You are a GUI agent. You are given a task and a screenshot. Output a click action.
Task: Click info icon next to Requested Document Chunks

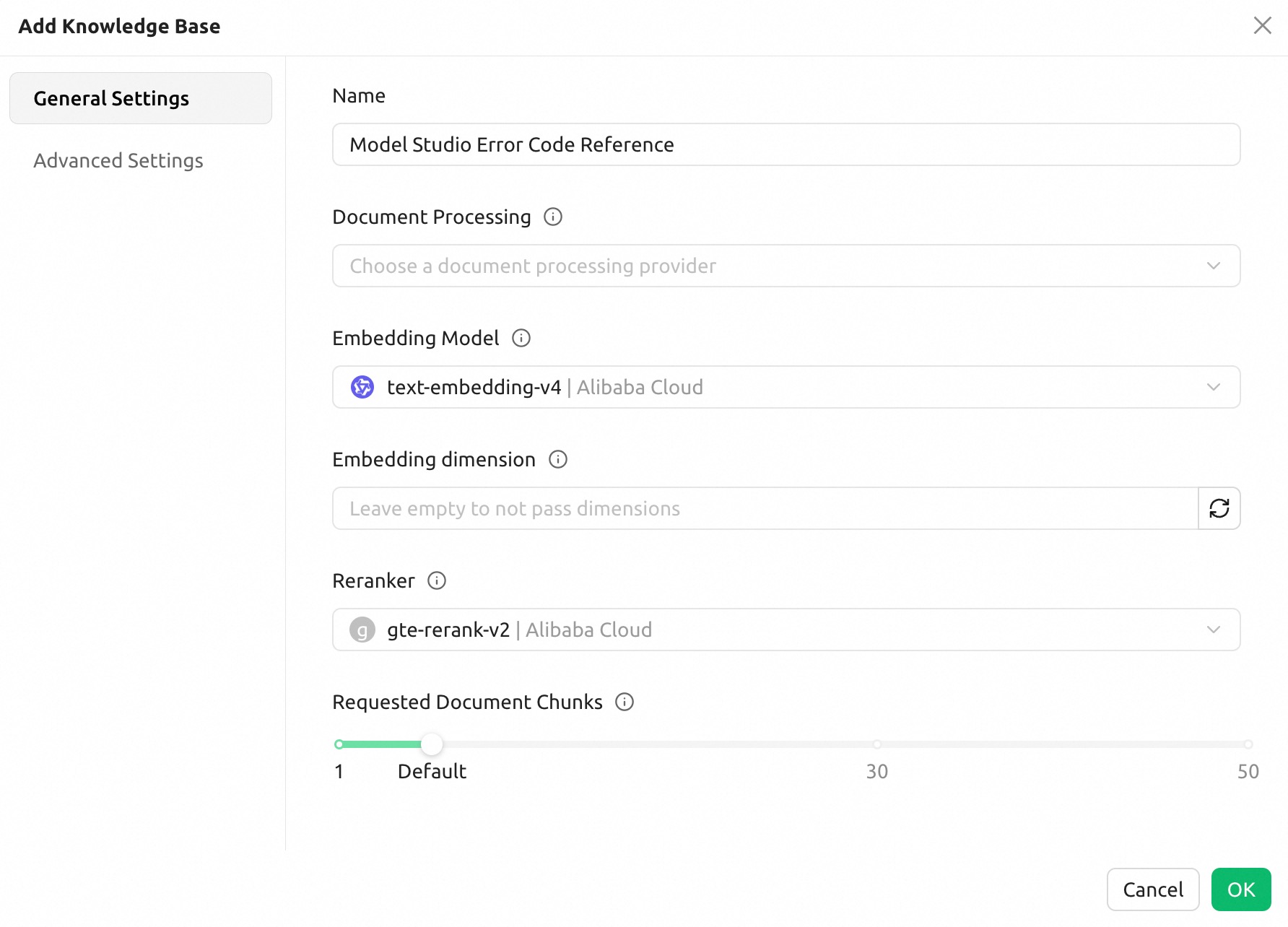pyautogui.click(x=625, y=702)
